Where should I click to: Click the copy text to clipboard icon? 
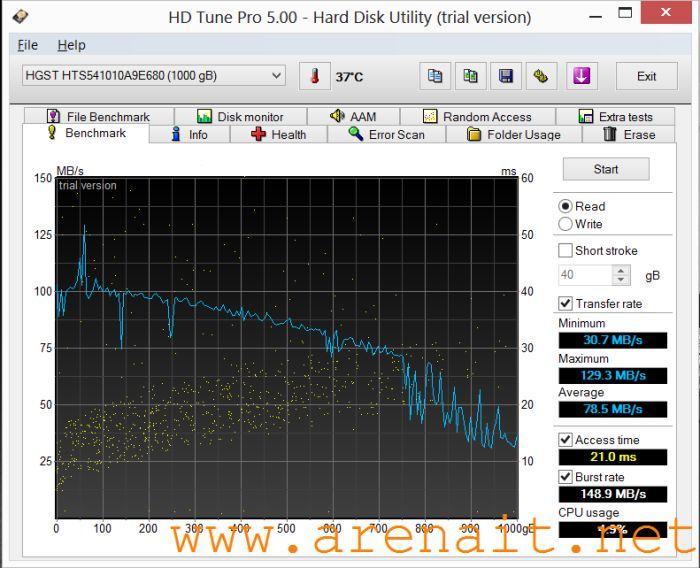click(434, 76)
